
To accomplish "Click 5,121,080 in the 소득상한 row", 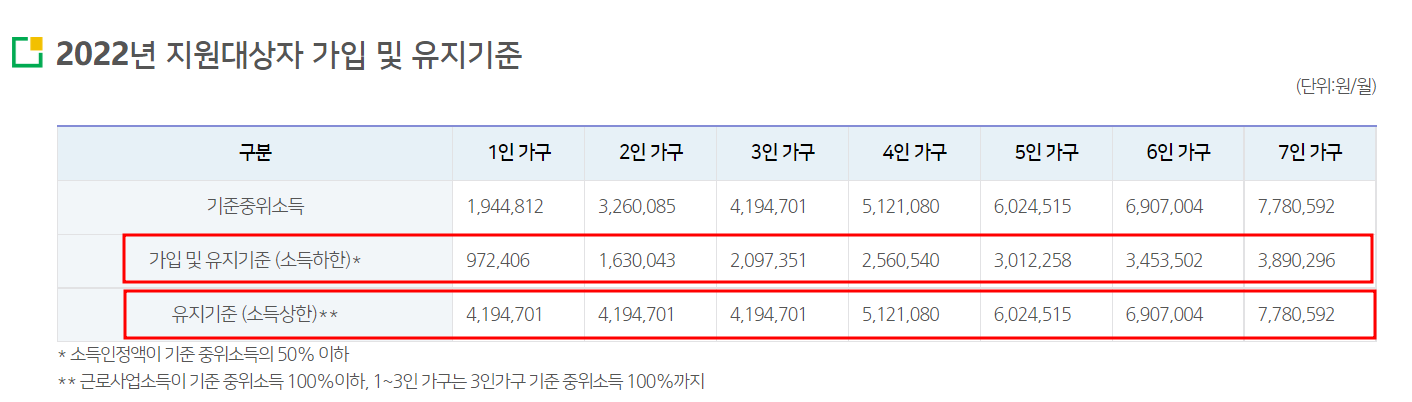I will (x=901, y=314).
